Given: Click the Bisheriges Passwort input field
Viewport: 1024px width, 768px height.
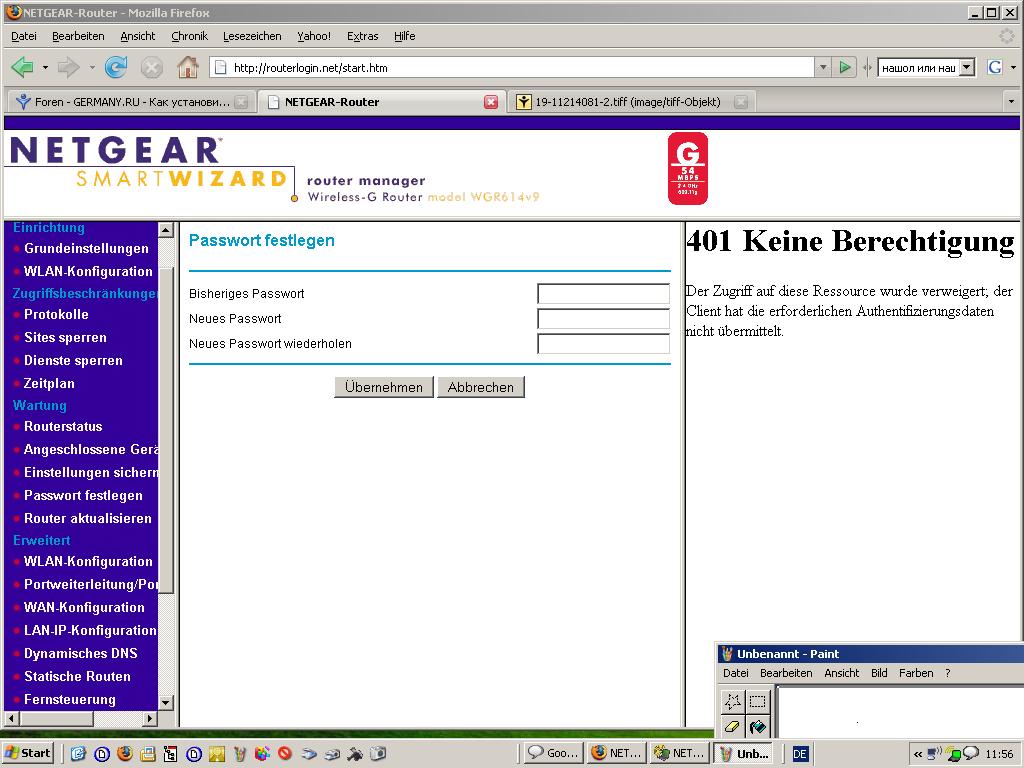Looking at the screenshot, I should point(603,294).
